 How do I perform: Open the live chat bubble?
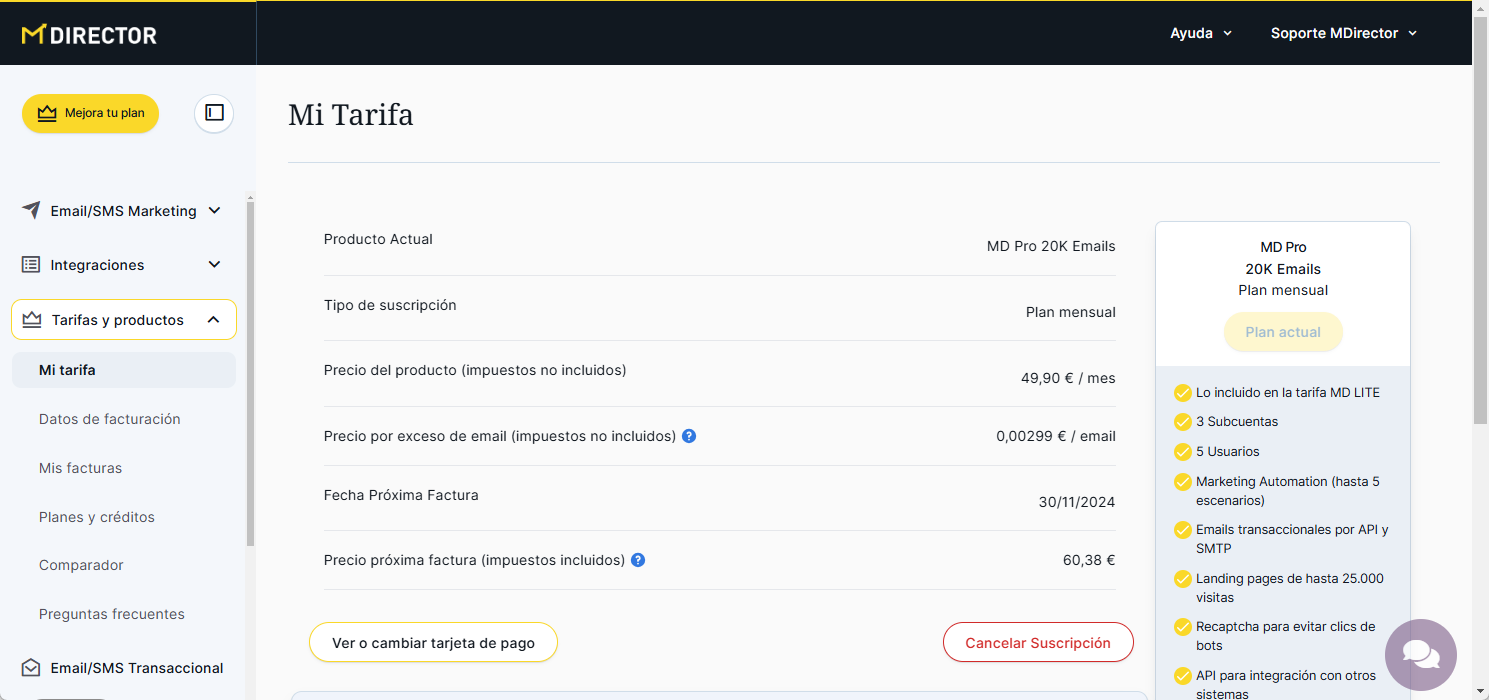pos(1420,655)
